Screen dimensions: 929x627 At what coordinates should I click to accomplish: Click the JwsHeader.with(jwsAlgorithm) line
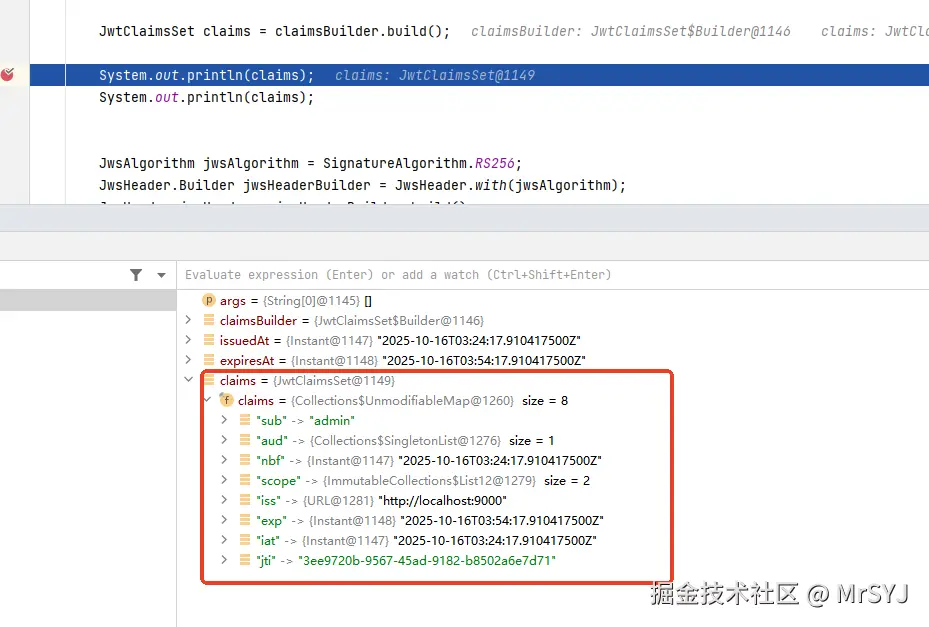(x=362, y=185)
